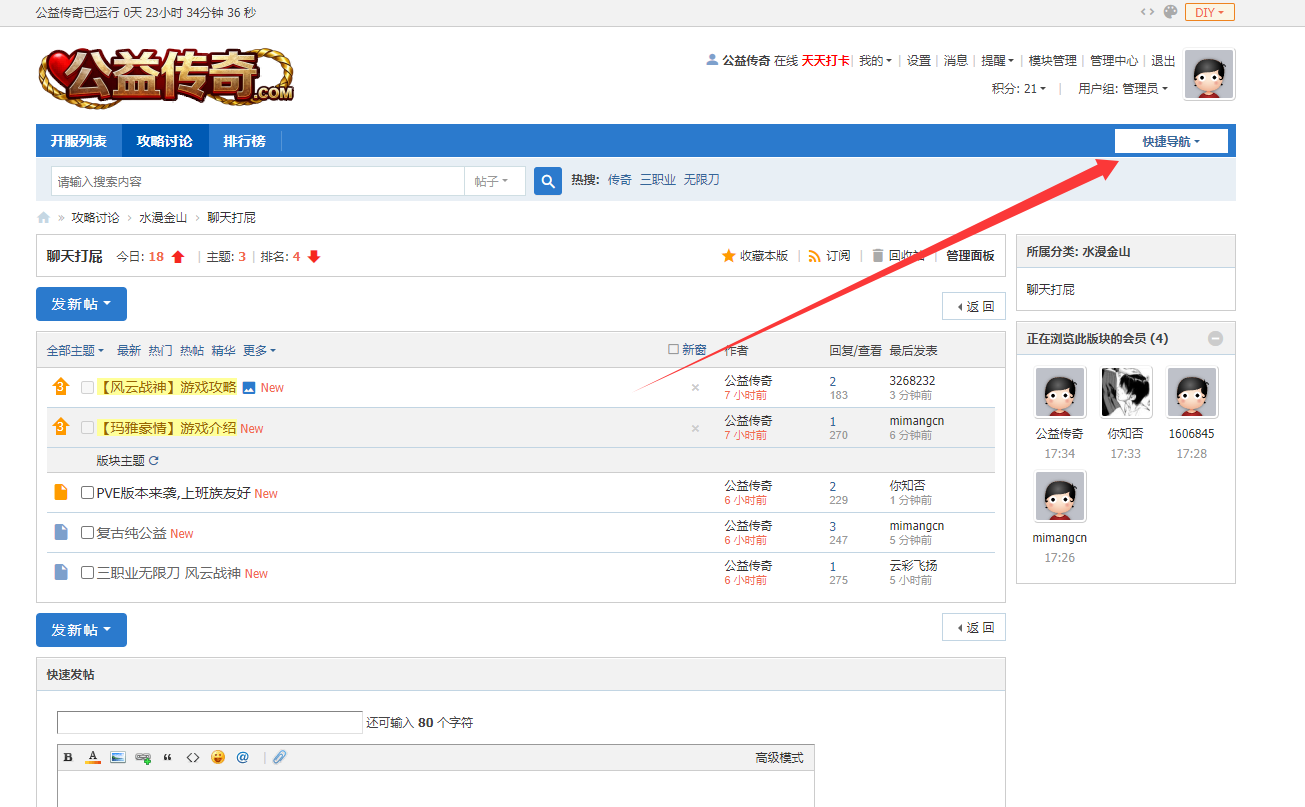Click the attachment paperclip icon
This screenshot has height=807, width=1305.
[280, 758]
